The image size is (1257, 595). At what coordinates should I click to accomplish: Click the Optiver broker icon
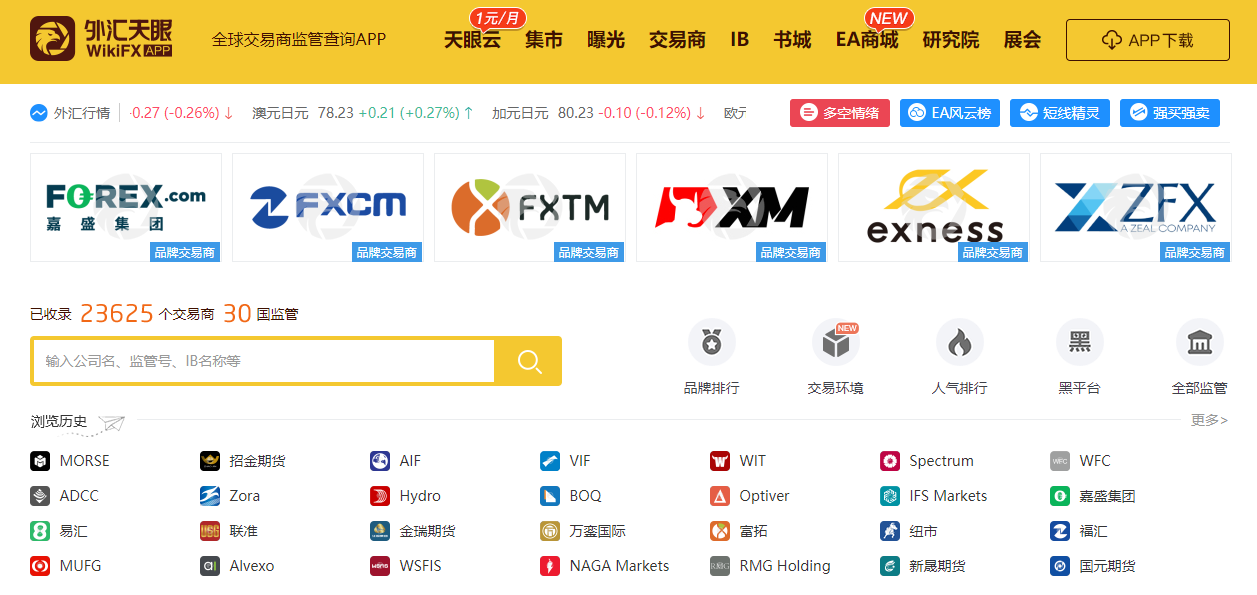point(720,496)
